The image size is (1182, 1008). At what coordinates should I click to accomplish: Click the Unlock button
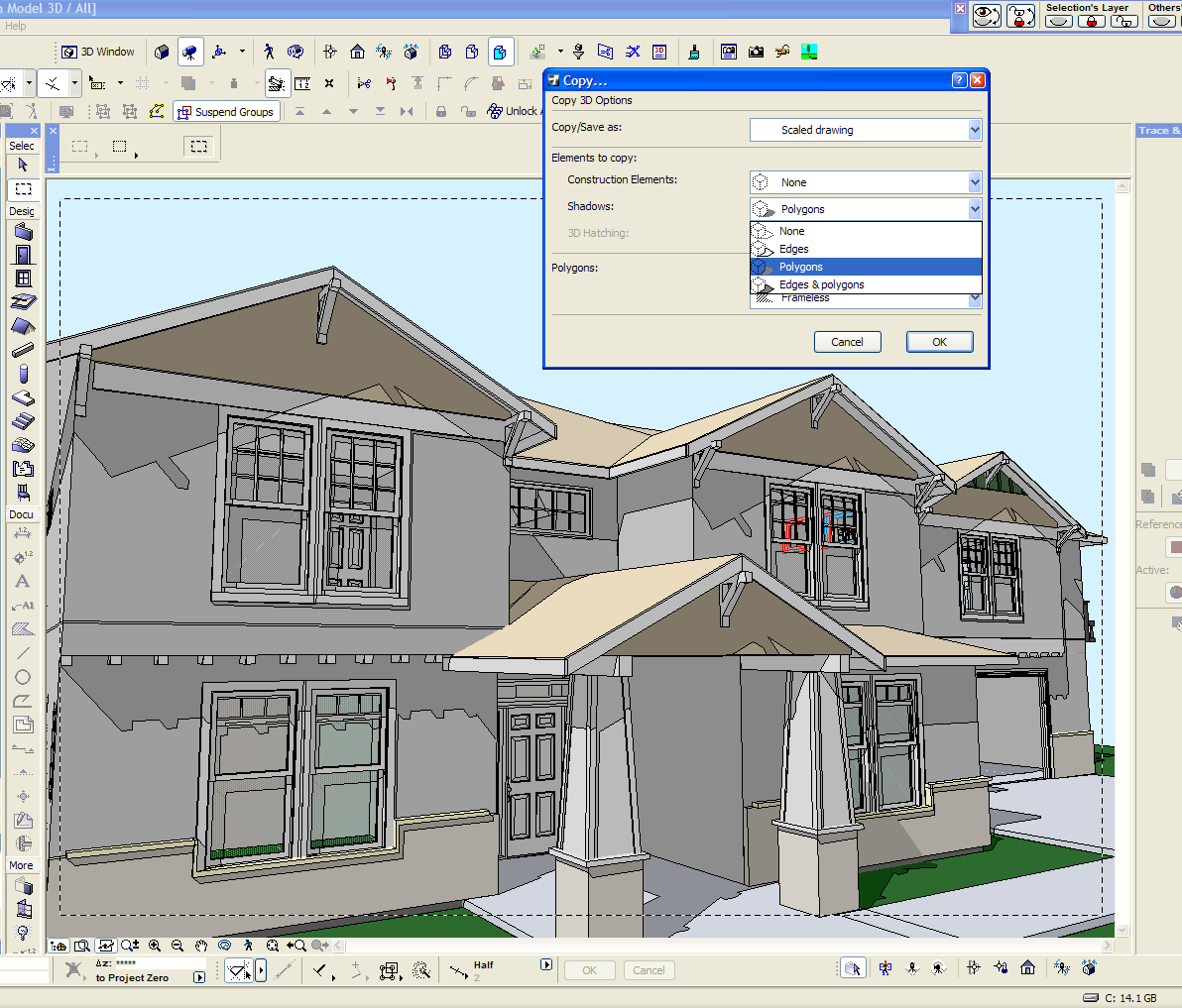[513, 111]
